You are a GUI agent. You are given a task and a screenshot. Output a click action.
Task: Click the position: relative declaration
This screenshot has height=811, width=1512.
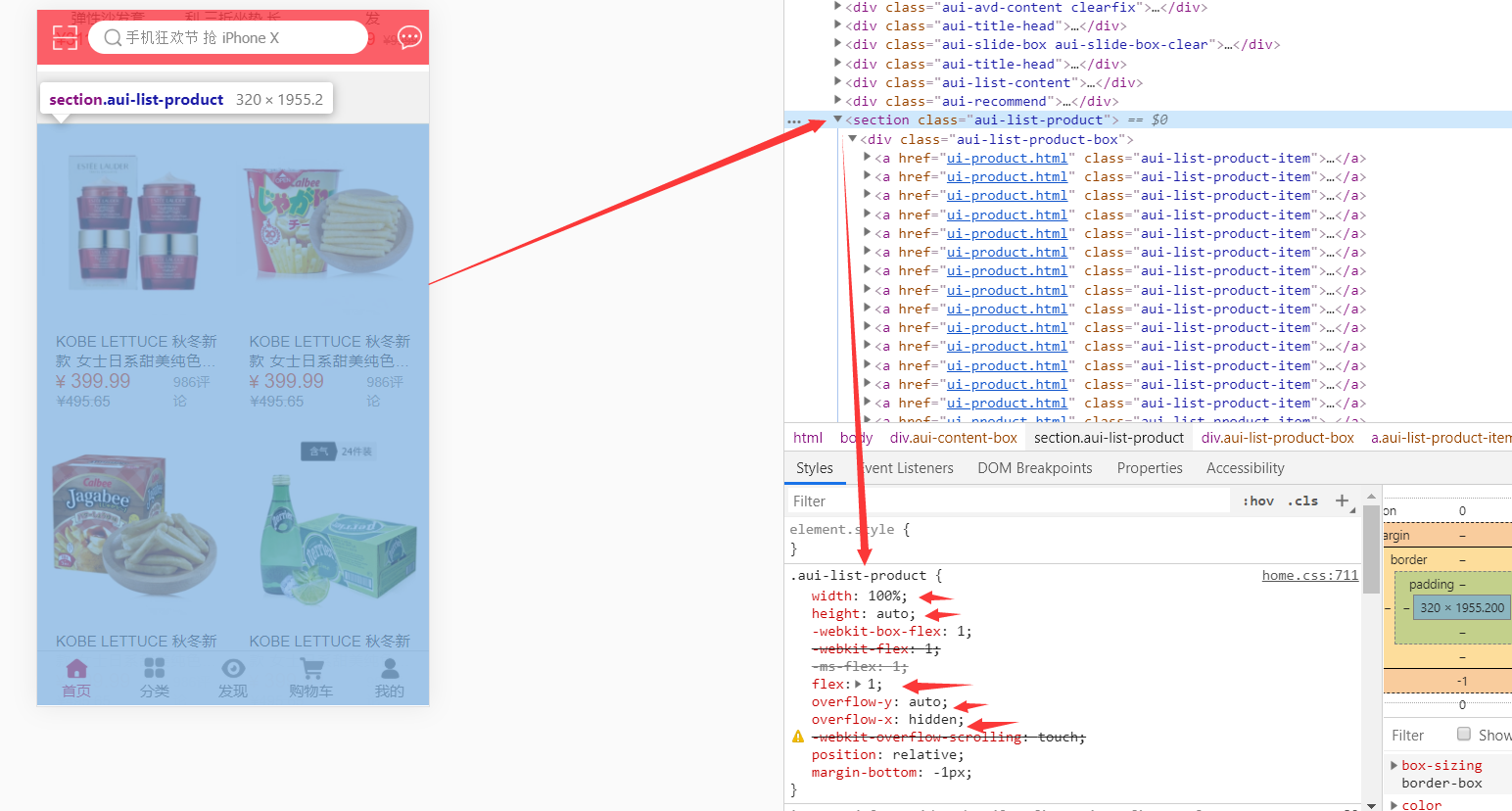[x=887, y=754]
